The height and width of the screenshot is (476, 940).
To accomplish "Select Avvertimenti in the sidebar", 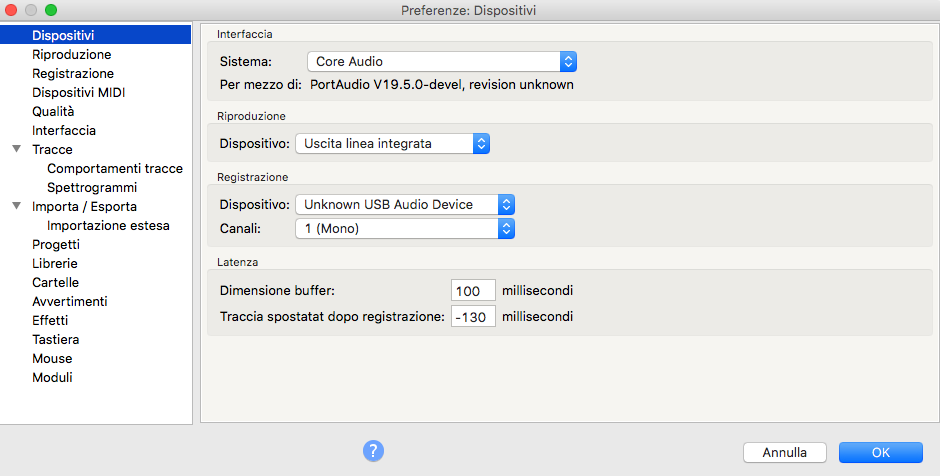I will click(x=70, y=301).
